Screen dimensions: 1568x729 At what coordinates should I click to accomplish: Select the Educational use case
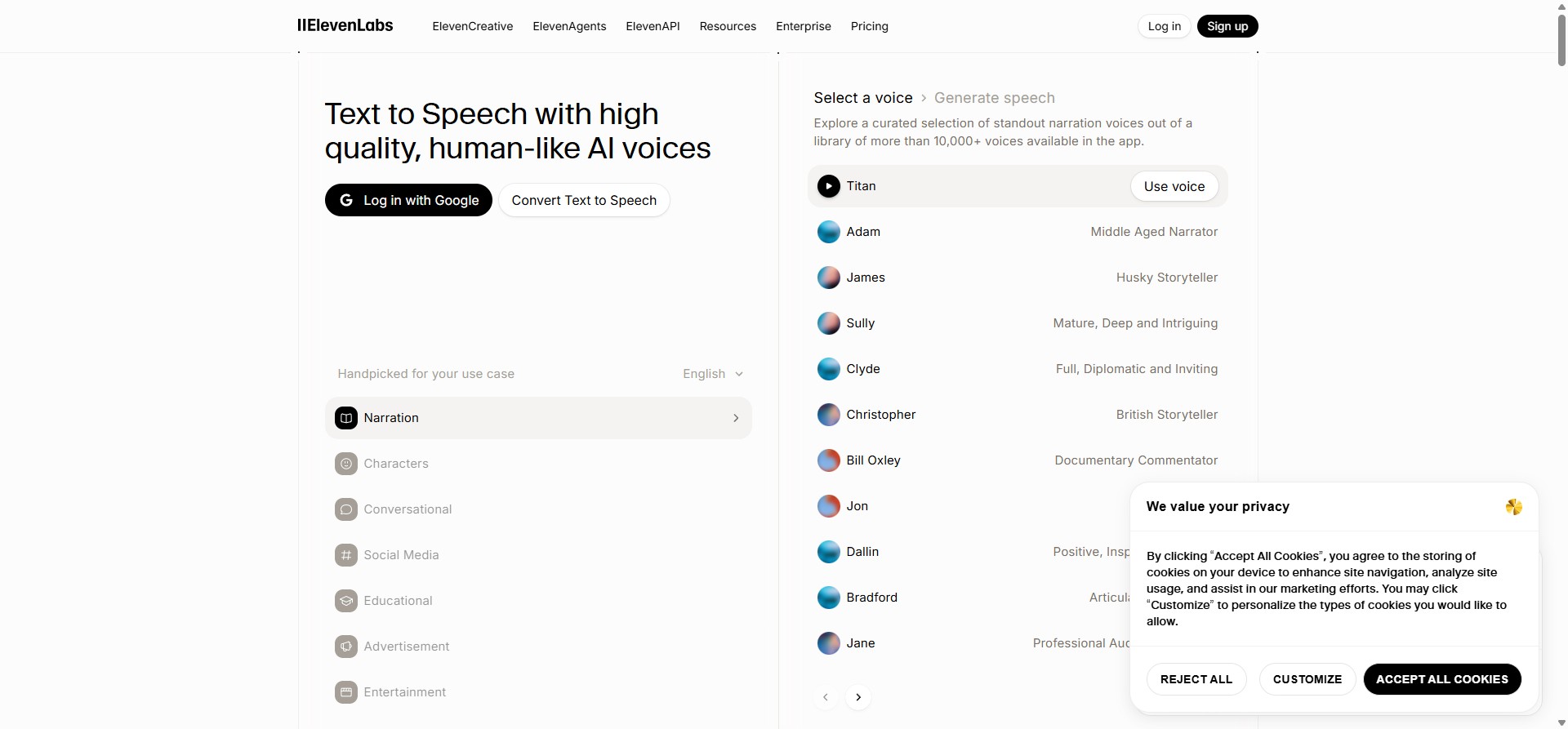click(x=538, y=601)
